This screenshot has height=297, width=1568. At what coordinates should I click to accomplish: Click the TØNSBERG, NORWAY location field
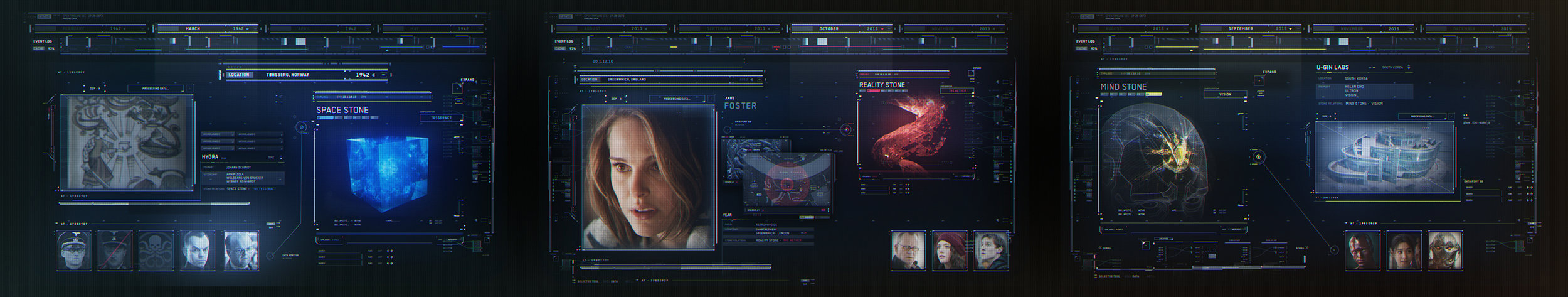[x=287, y=75]
